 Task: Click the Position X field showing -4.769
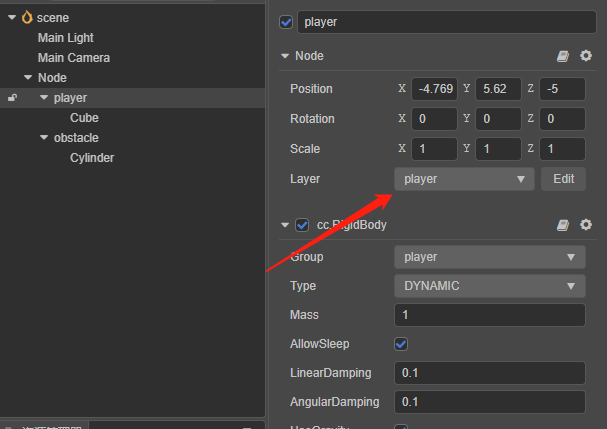pyautogui.click(x=434, y=89)
